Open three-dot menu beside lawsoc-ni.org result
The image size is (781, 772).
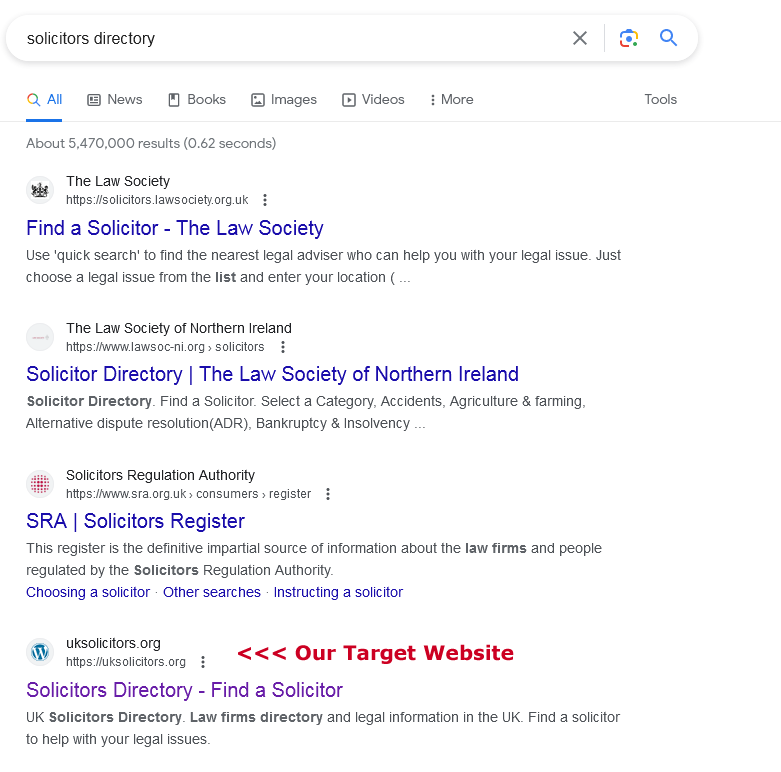pyautogui.click(x=283, y=347)
